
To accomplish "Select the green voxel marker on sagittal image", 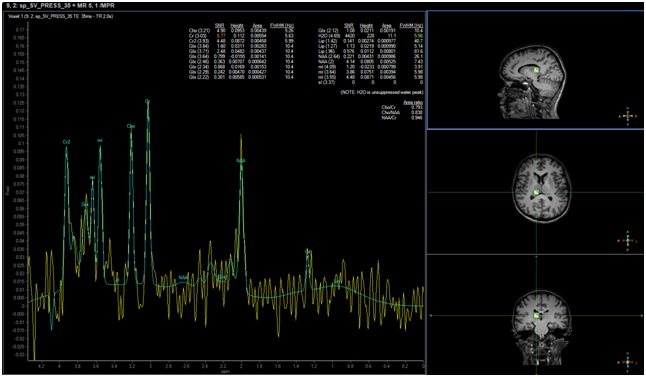I will (536, 70).
